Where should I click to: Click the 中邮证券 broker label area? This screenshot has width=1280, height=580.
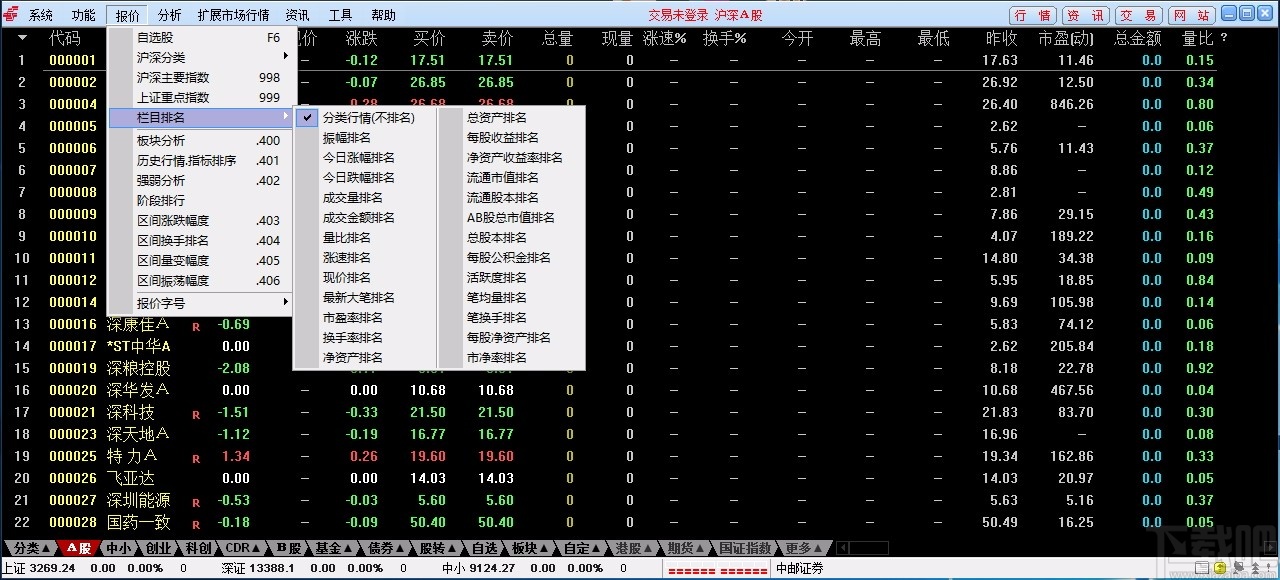800,568
